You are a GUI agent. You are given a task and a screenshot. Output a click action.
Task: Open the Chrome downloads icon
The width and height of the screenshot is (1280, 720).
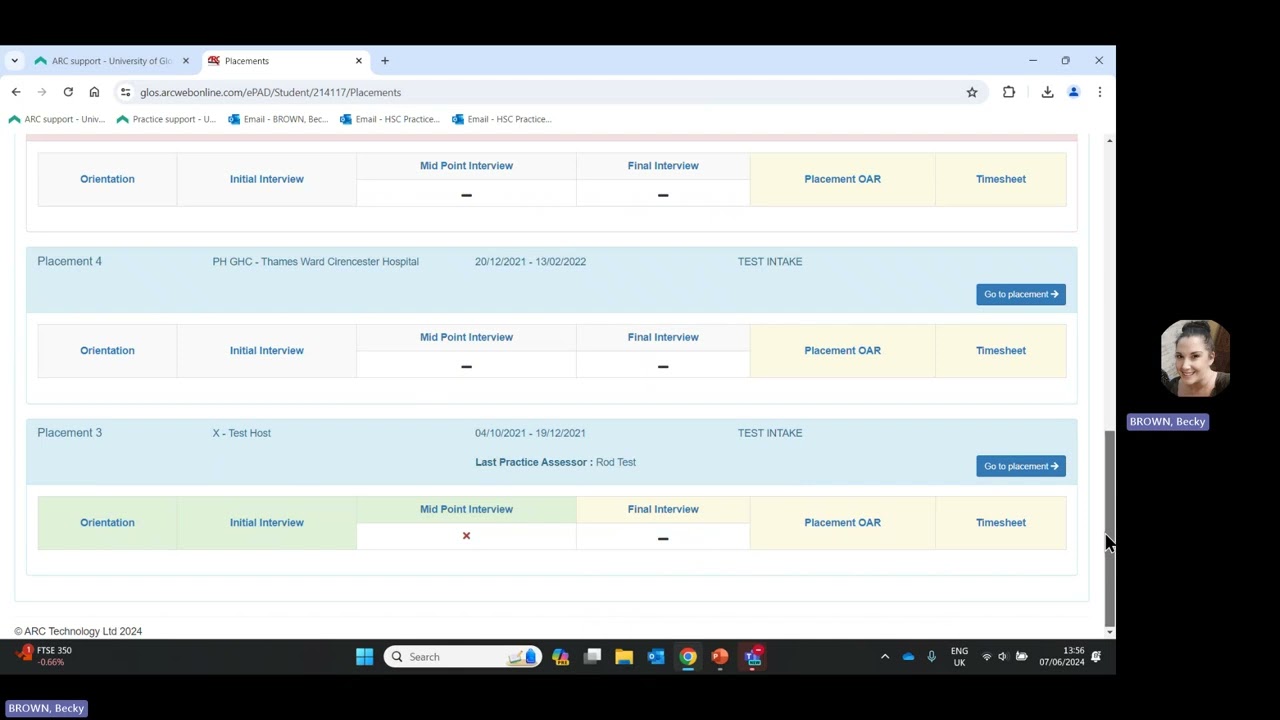[x=1047, y=92]
